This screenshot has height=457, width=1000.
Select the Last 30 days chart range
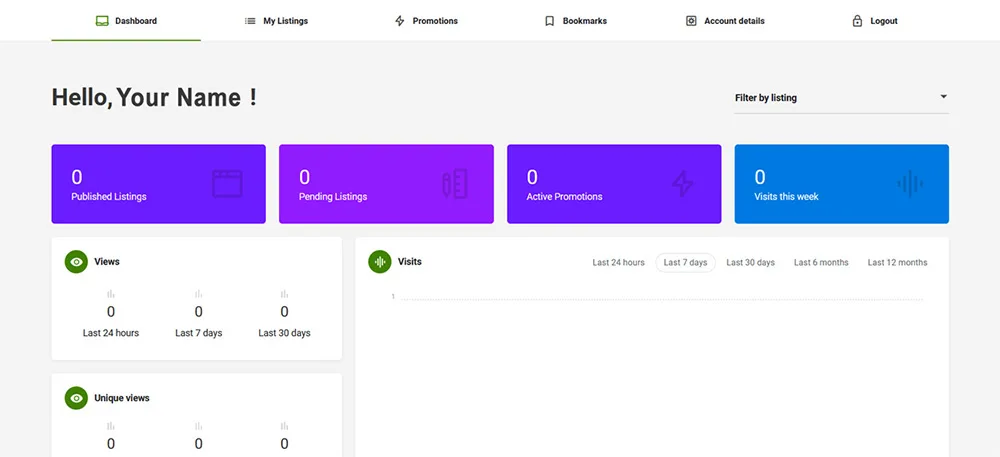click(x=750, y=263)
